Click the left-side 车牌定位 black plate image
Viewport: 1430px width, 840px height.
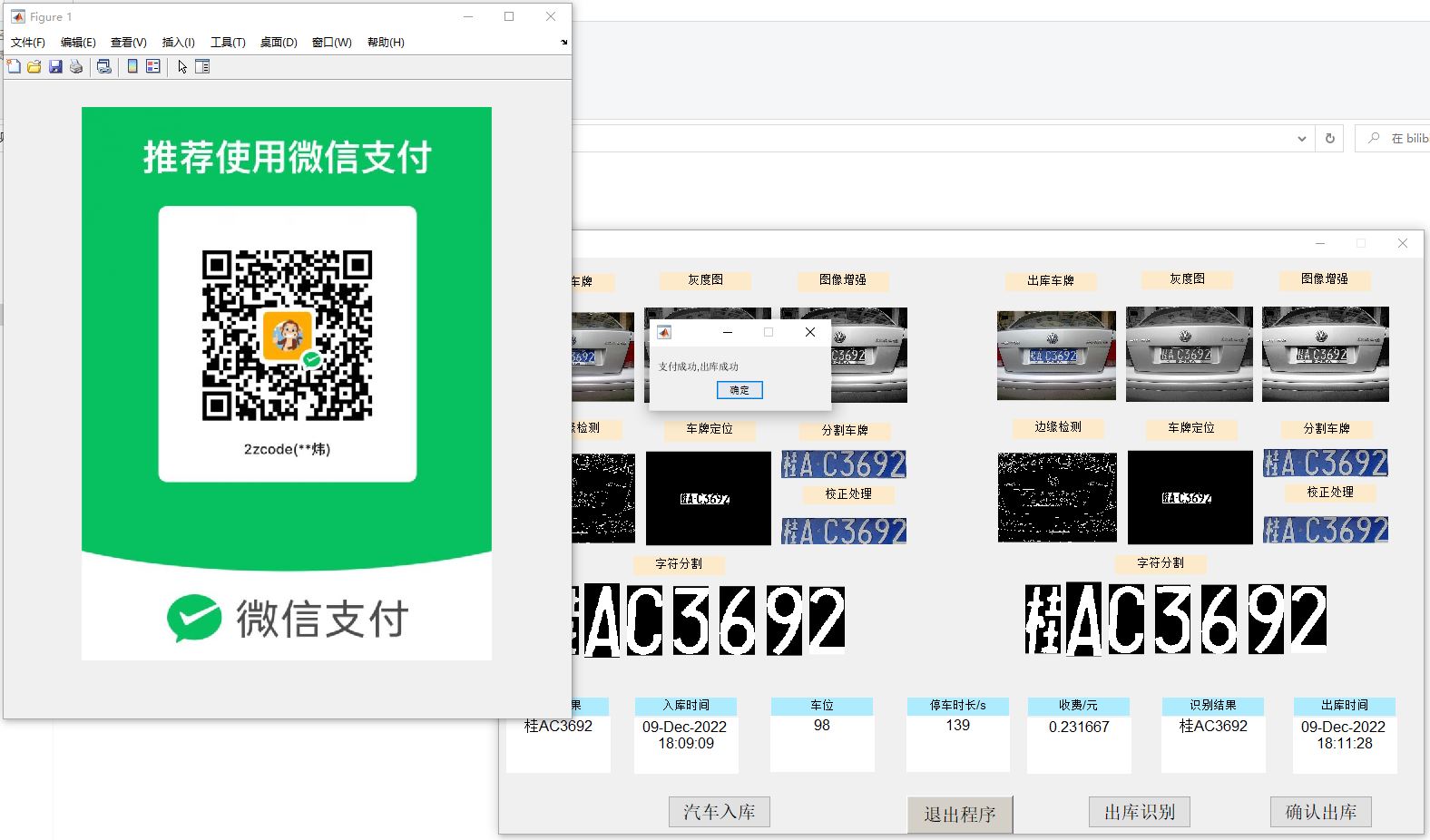708,499
